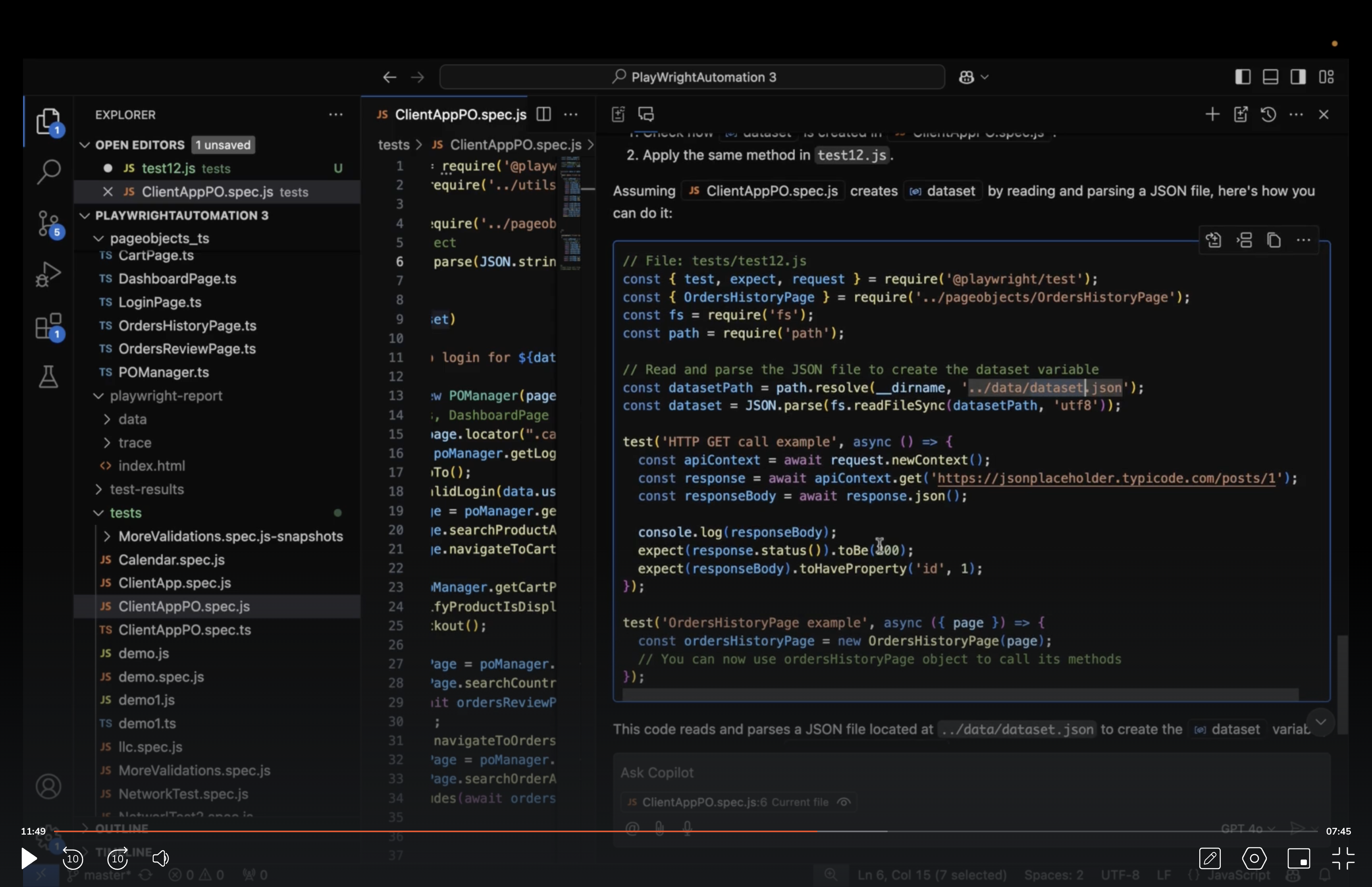Split the ClientAppPO.spec.js editor
The width and height of the screenshot is (1372, 887).
pyautogui.click(x=543, y=115)
